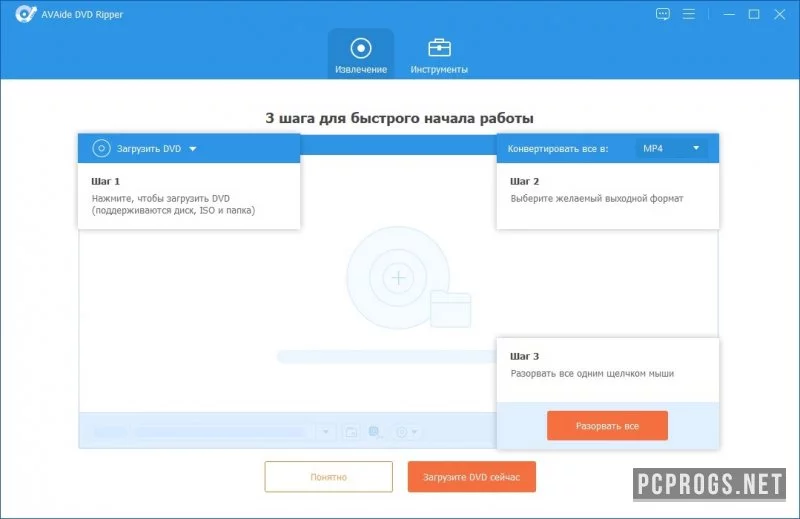The height and width of the screenshot is (519, 800).
Task: Click the 'Шаг 2' heading
Action: 524,181
